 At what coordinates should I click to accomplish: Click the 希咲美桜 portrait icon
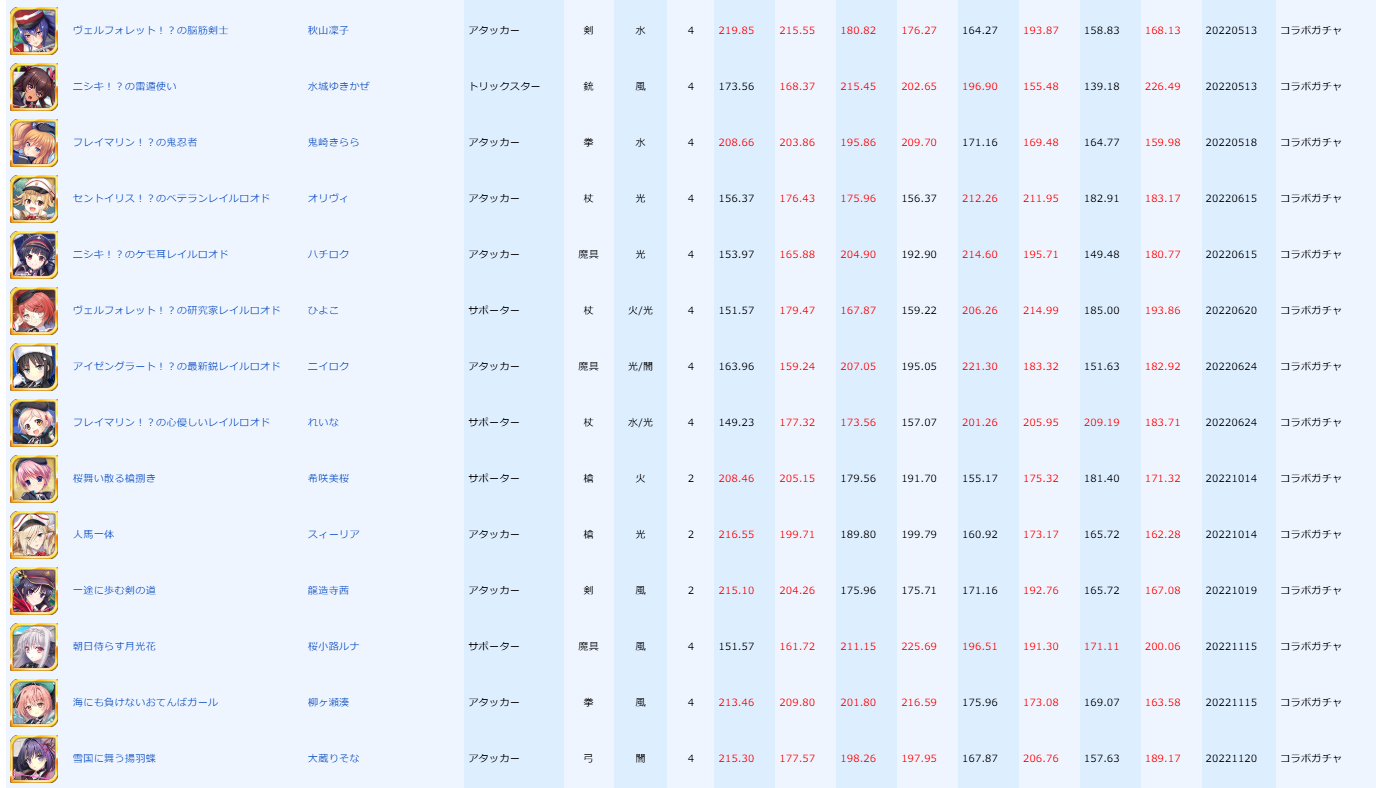click(x=34, y=479)
